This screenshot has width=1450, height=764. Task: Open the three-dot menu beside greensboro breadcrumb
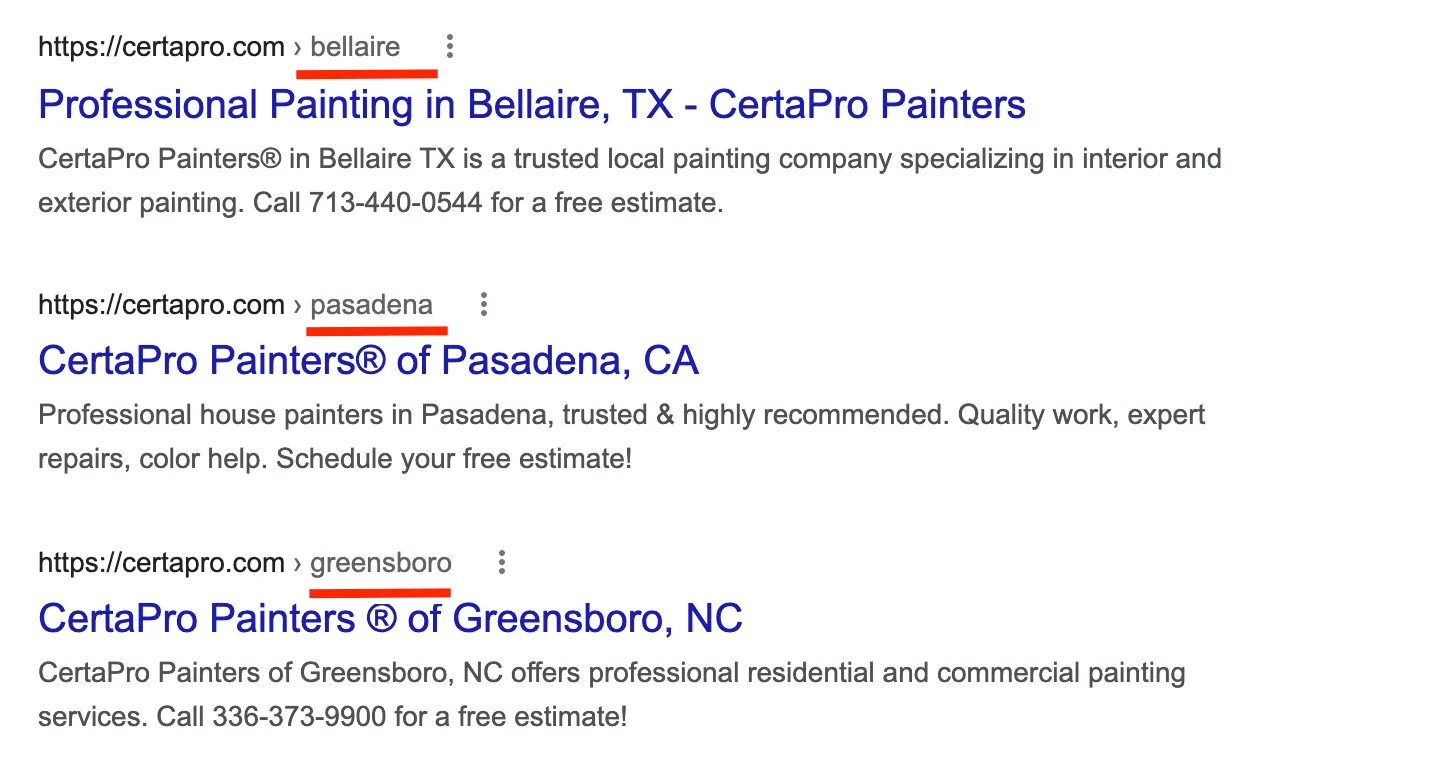tap(502, 563)
